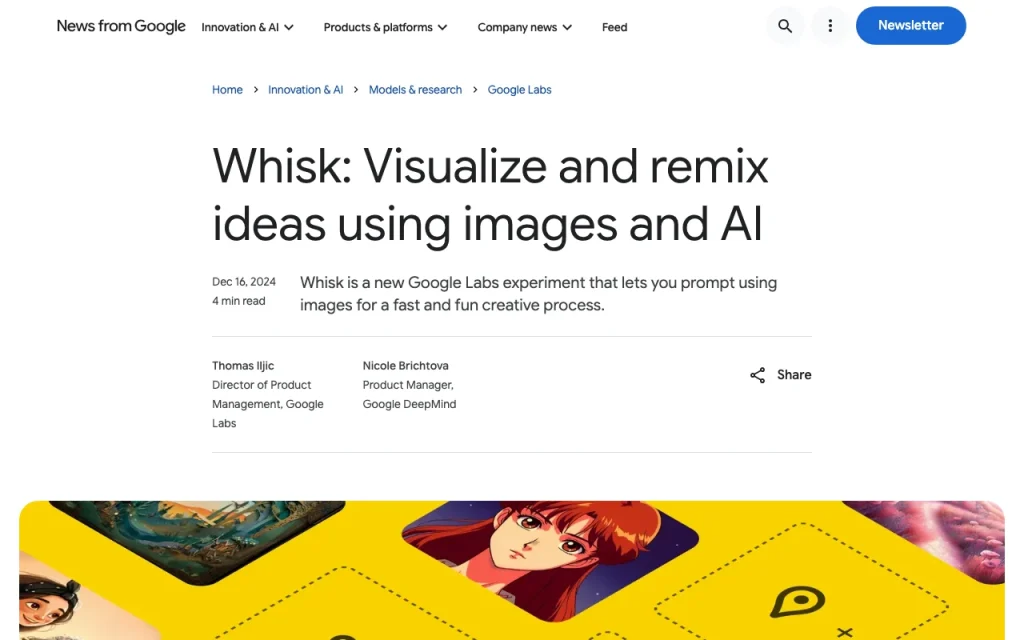Follow the Models & research breadcrumb link
1024x640 pixels.
[415, 89]
